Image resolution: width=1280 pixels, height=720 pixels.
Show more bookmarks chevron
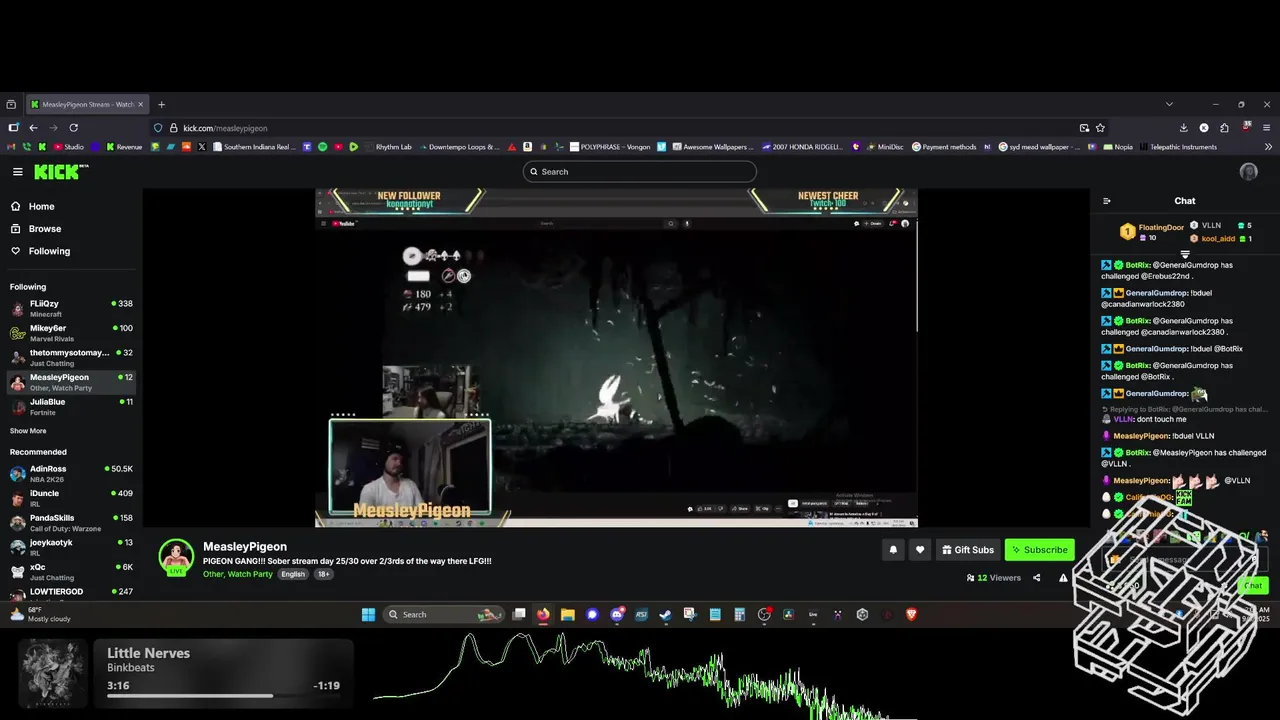tap(1268, 147)
